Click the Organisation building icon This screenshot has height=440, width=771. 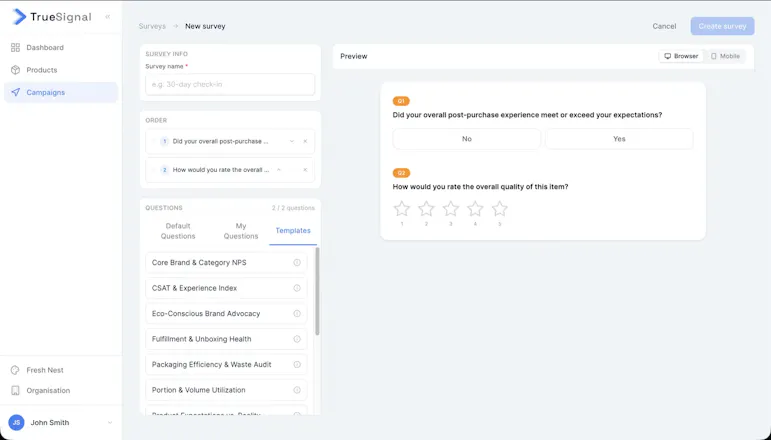pyautogui.click(x=15, y=390)
